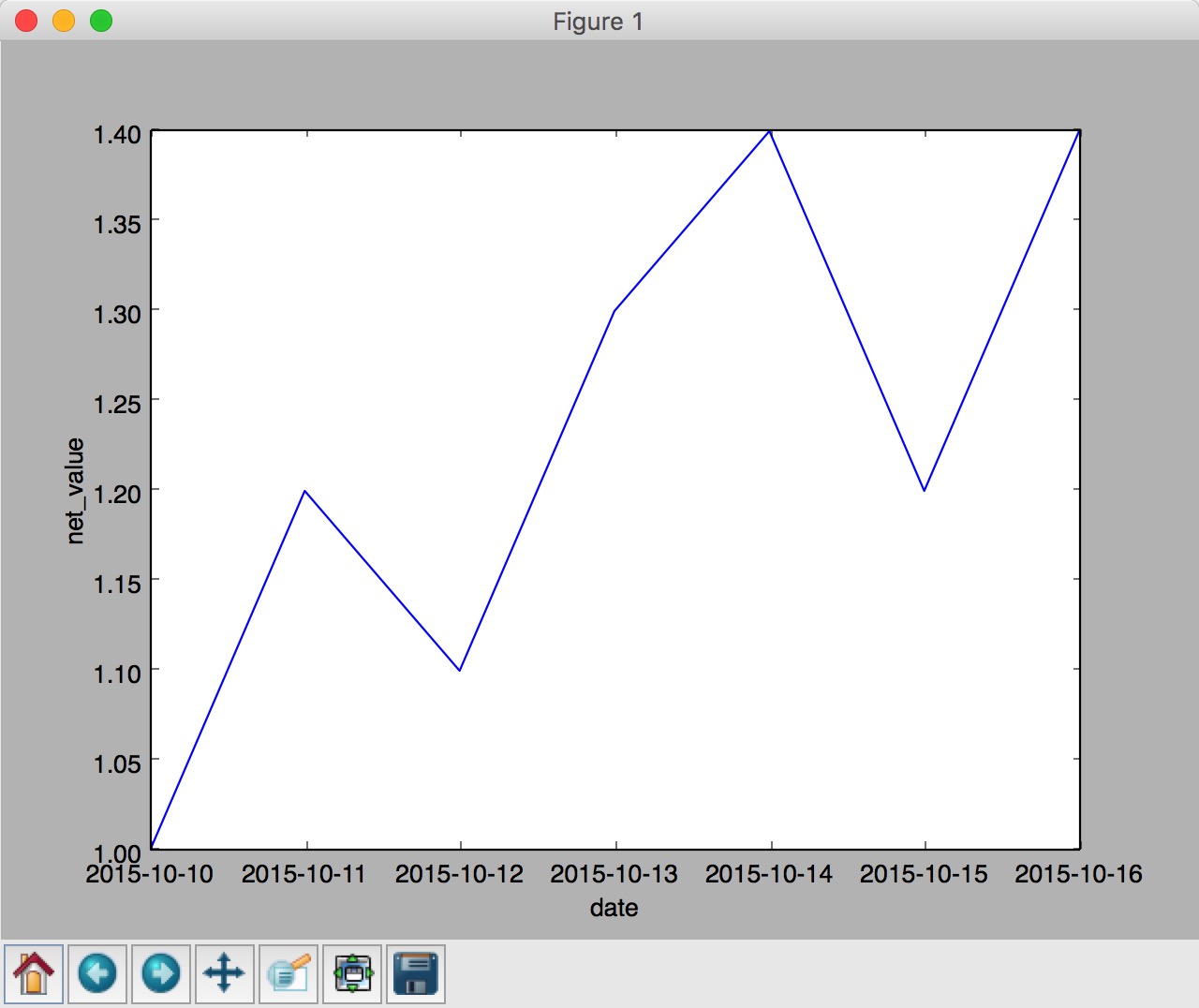Click the 1.10 y-axis tick label
Screen dimensions: 1199x1008
coord(117,674)
